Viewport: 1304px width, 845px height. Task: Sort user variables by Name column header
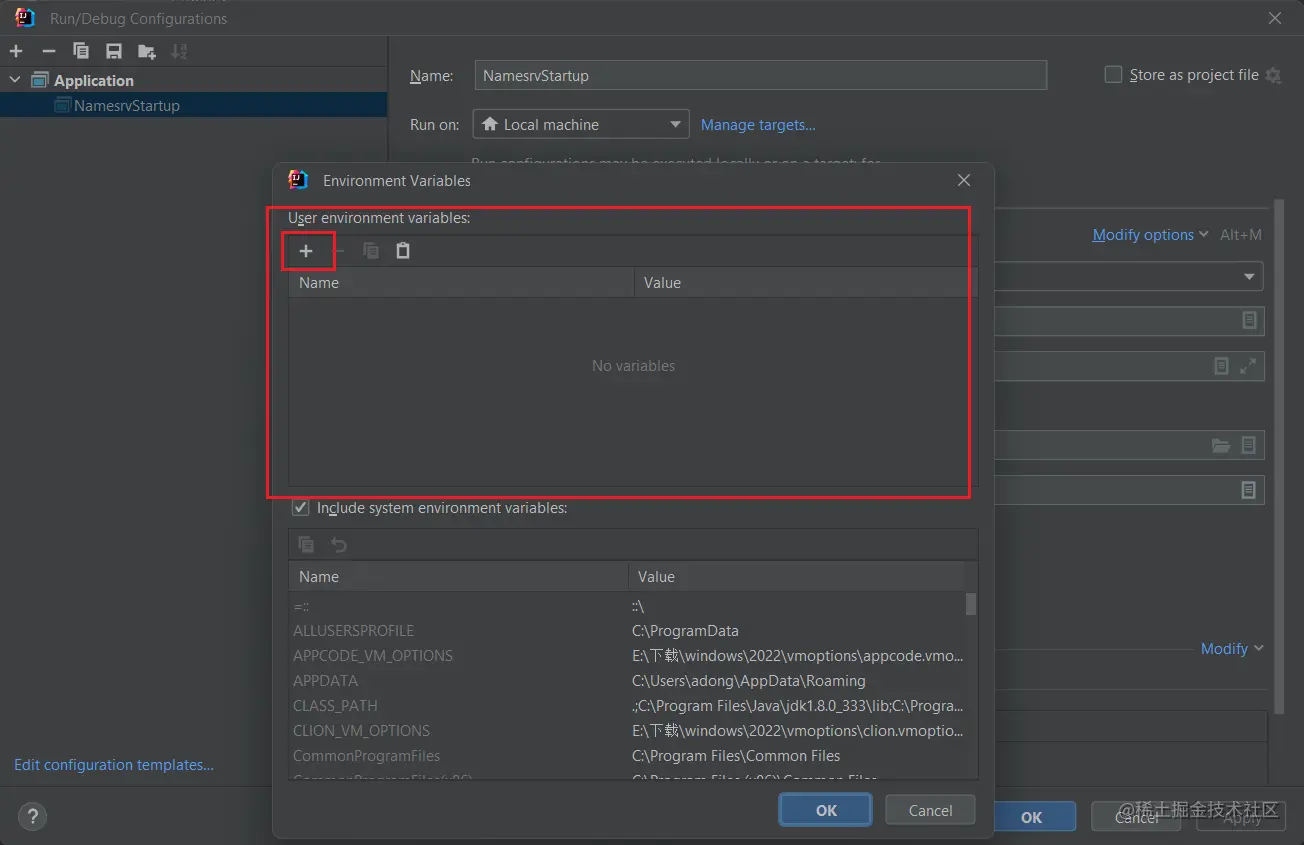click(x=461, y=283)
